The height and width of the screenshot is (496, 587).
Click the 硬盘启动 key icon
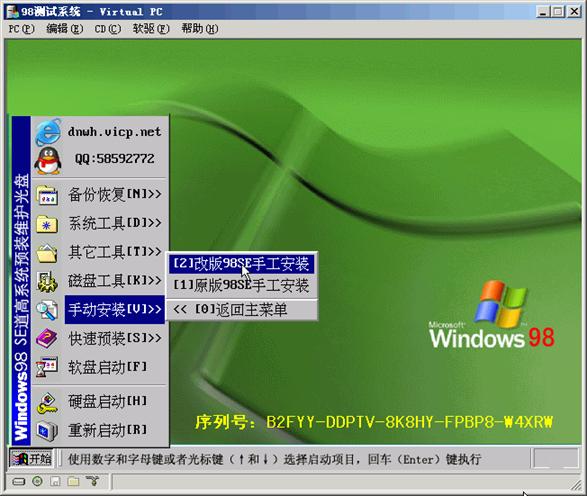coord(47,402)
